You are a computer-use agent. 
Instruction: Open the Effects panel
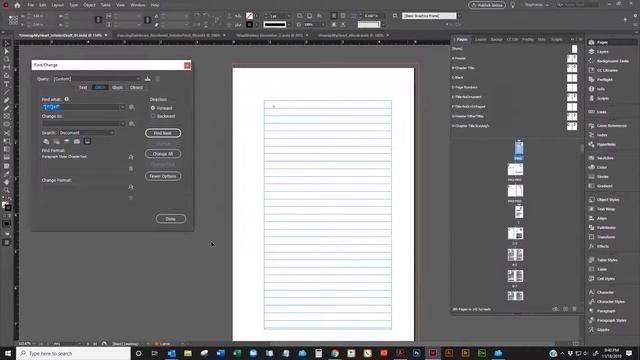[602, 247]
